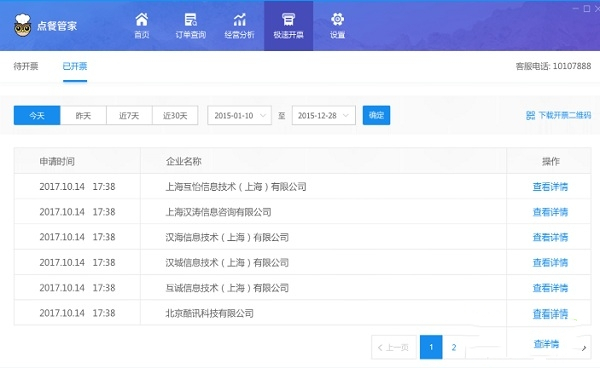Click the application time of 上海互怡信息技术 row
Screen dimensions: 600x368
click(x=77, y=187)
